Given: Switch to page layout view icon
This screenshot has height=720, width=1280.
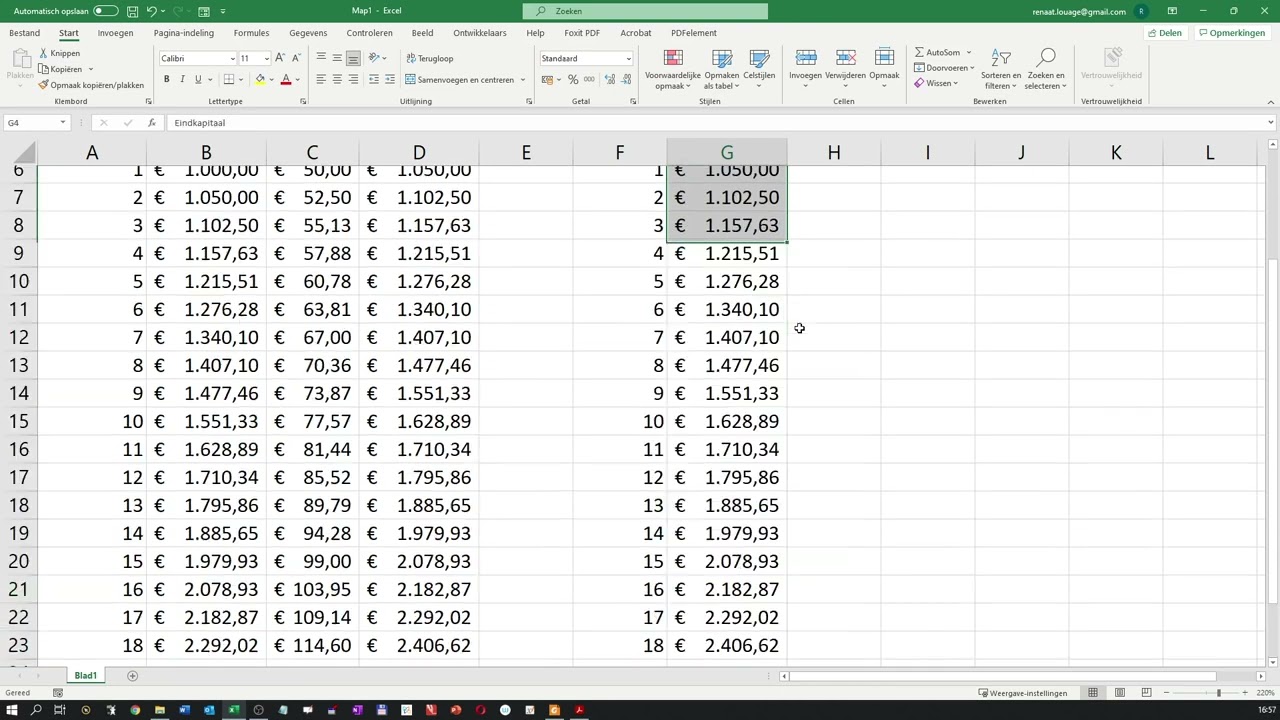Looking at the screenshot, I should point(1120,693).
